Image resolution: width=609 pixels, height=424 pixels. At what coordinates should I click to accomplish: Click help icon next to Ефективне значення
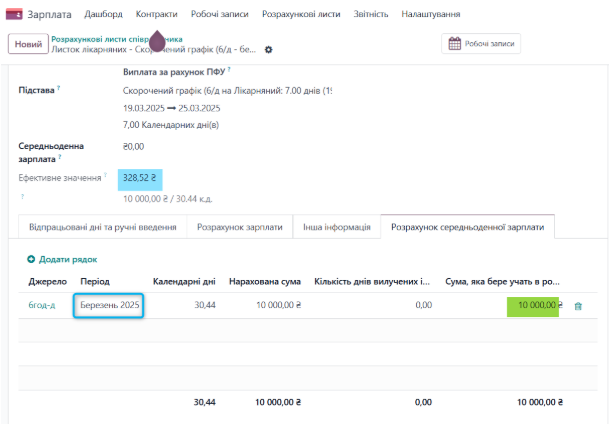(106, 176)
